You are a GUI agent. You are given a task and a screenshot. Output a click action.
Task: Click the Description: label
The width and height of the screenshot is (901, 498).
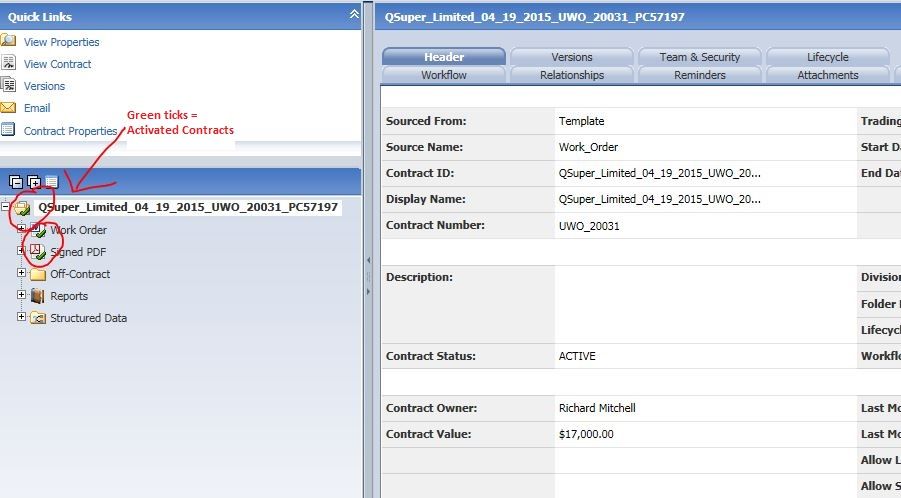[x=419, y=277]
